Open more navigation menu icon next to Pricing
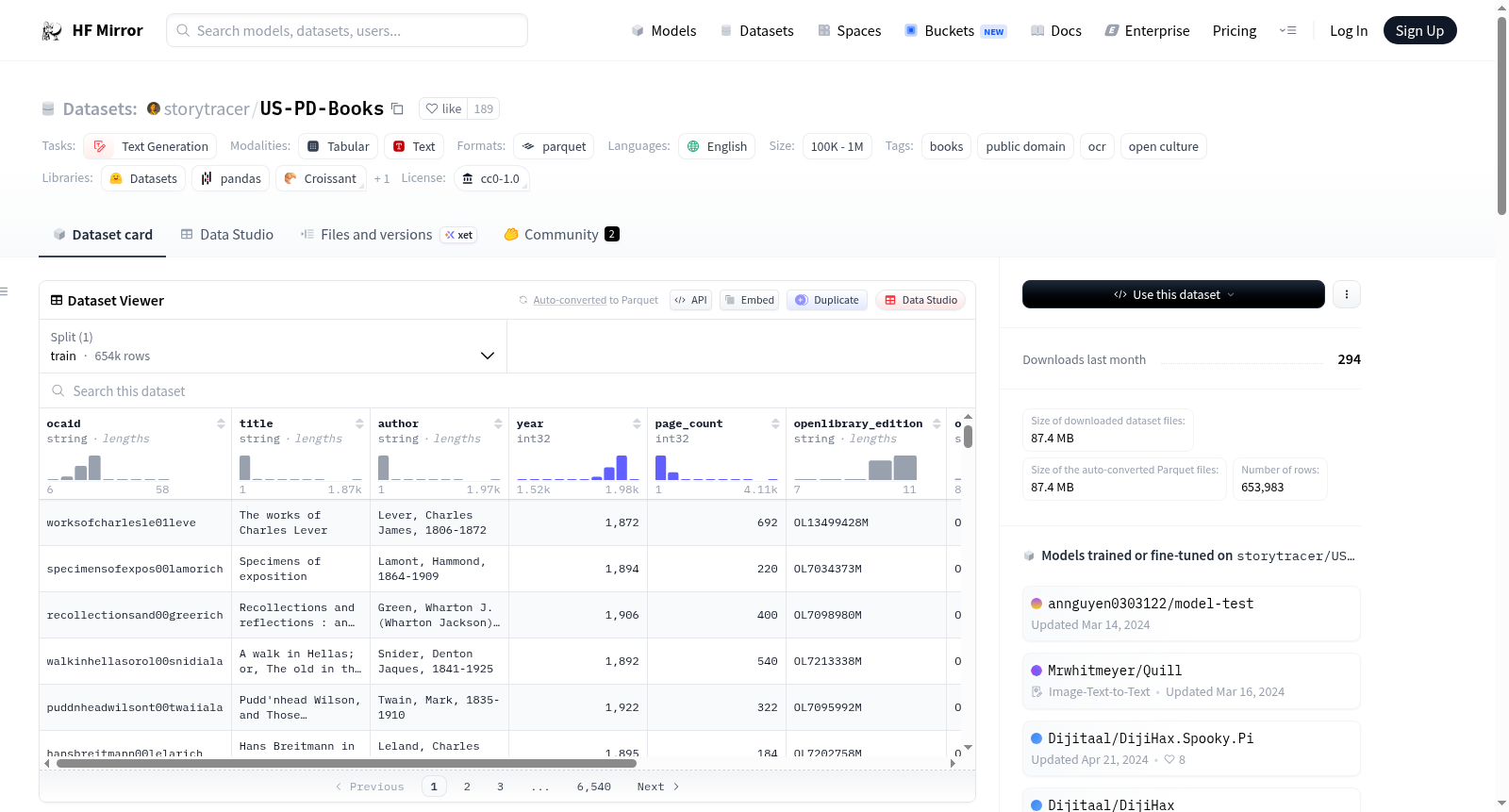Viewport: 1509px width, 812px height. [x=1287, y=31]
